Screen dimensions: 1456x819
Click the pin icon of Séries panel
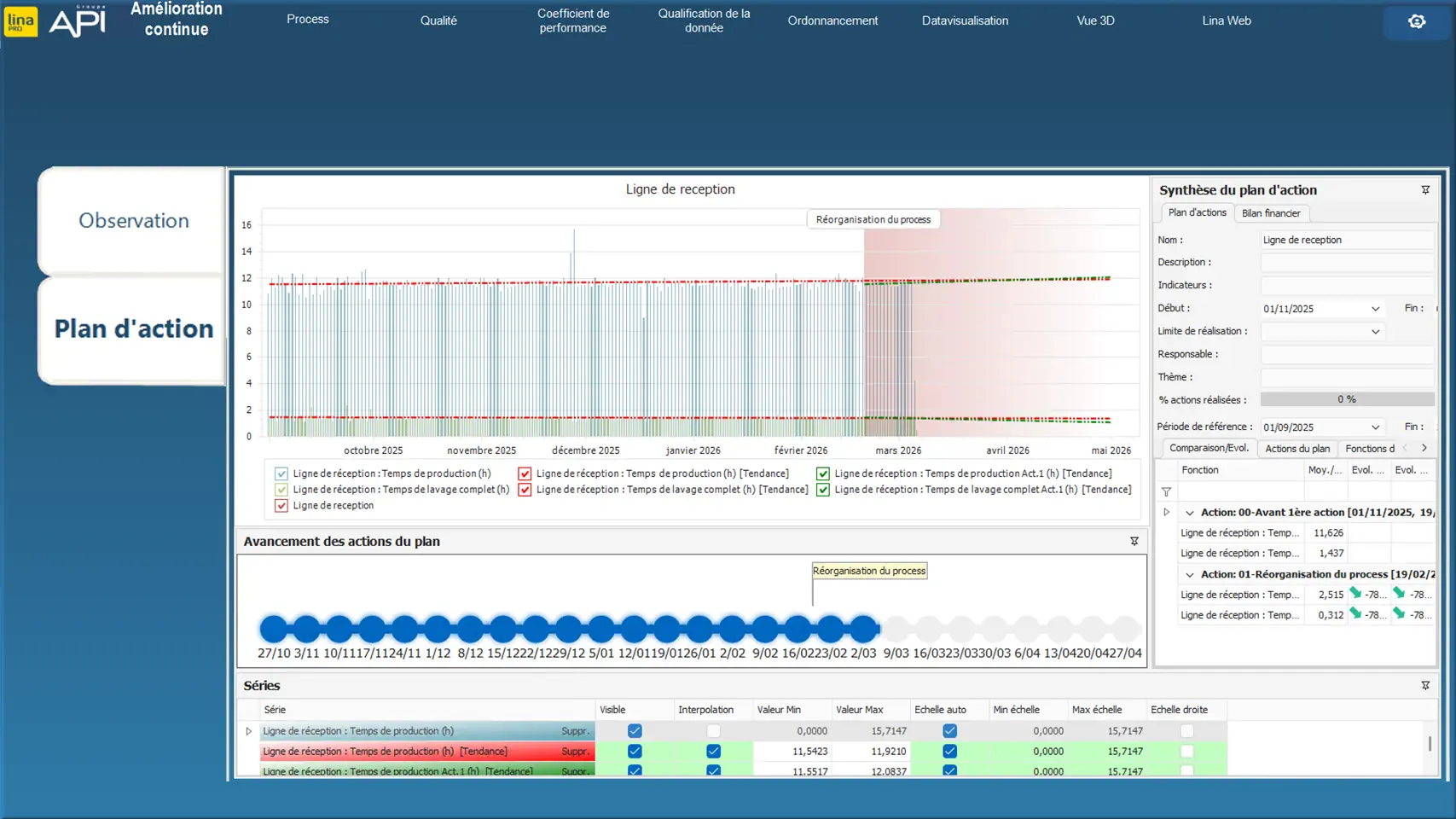tap(1425, 686)
